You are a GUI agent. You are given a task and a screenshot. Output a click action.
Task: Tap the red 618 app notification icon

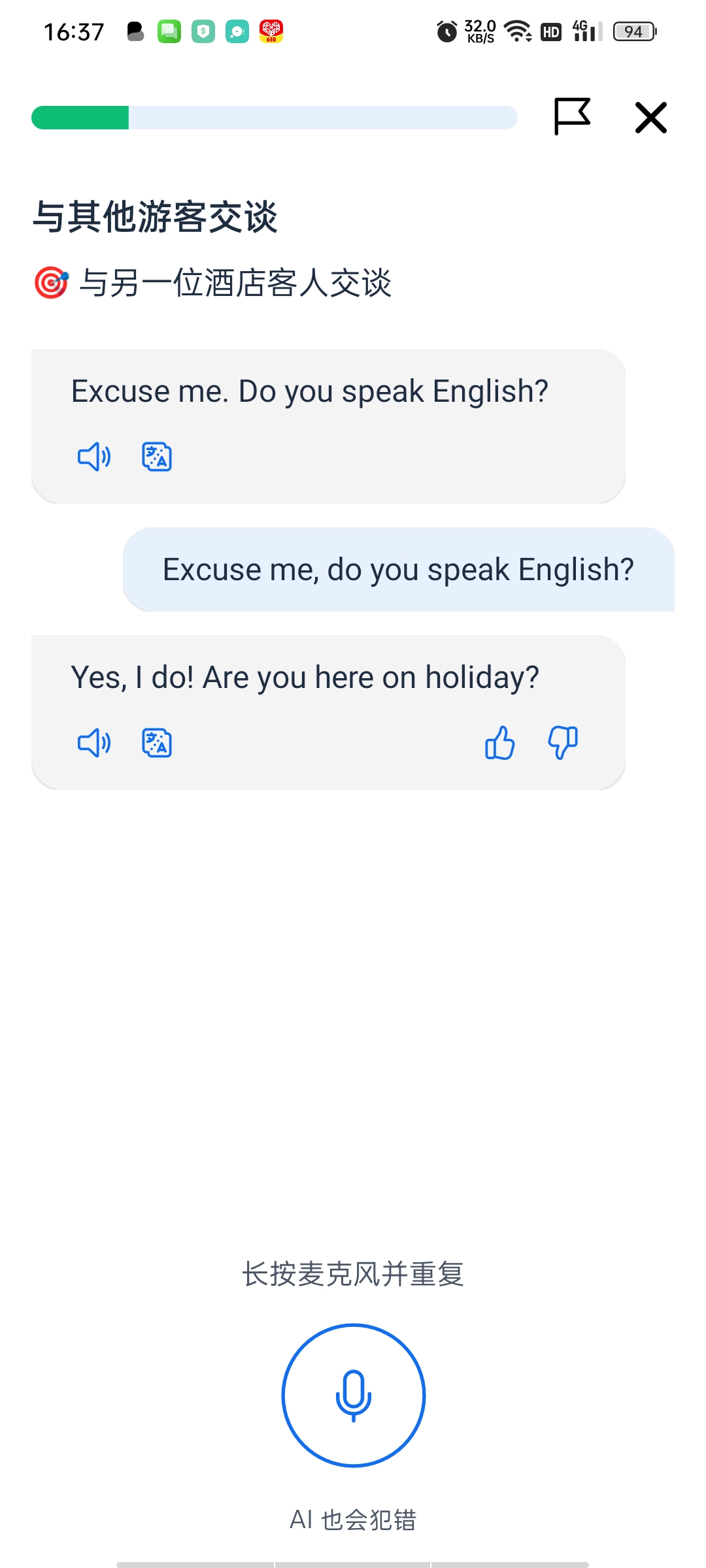(271, 31)
